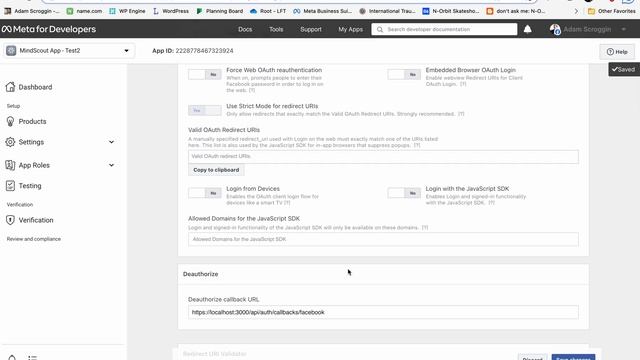
Task: Open the Docs menu
Action: point(245,29)
